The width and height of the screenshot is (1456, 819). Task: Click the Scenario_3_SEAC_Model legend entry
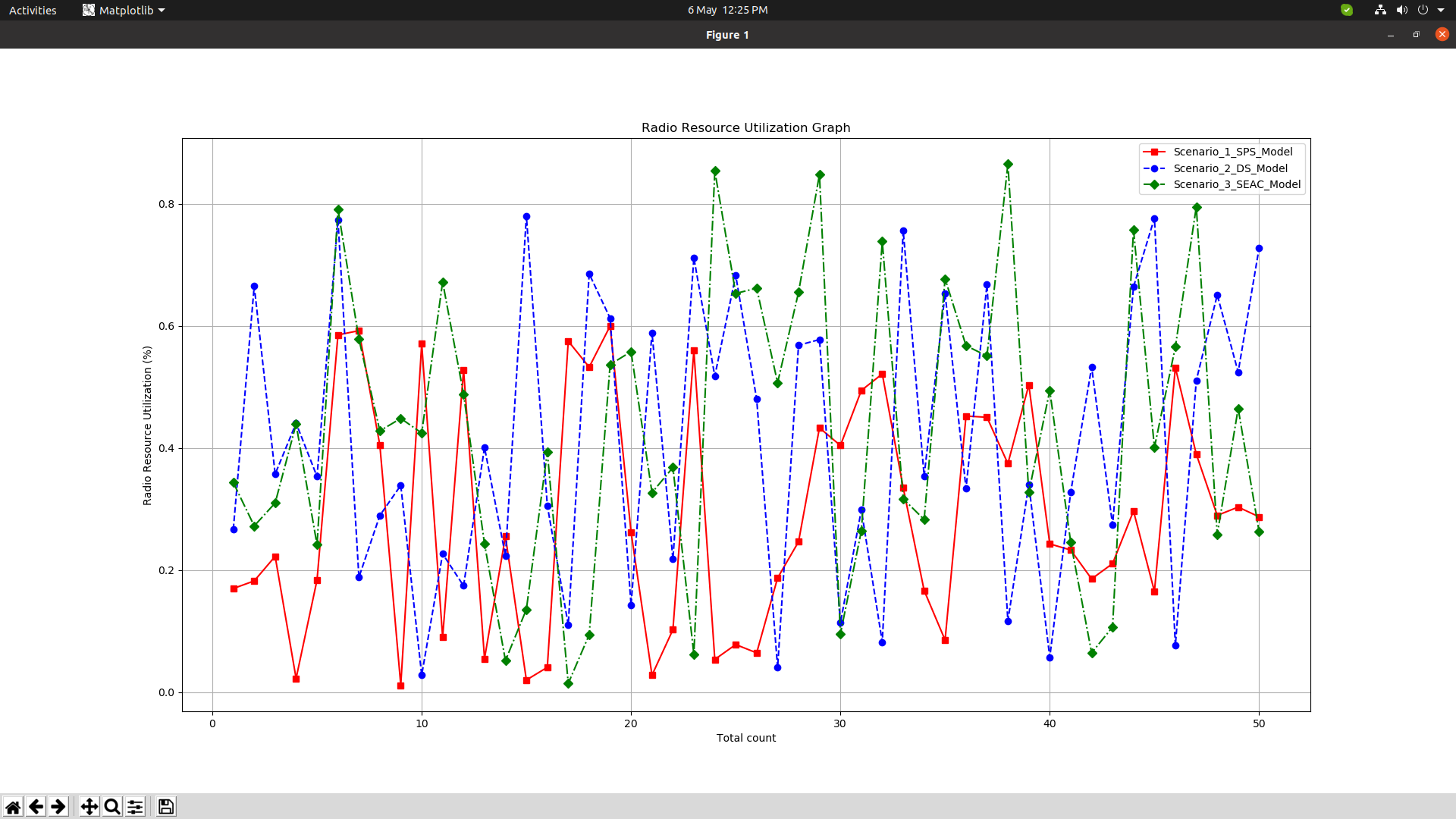click(x=1236, y=184)
